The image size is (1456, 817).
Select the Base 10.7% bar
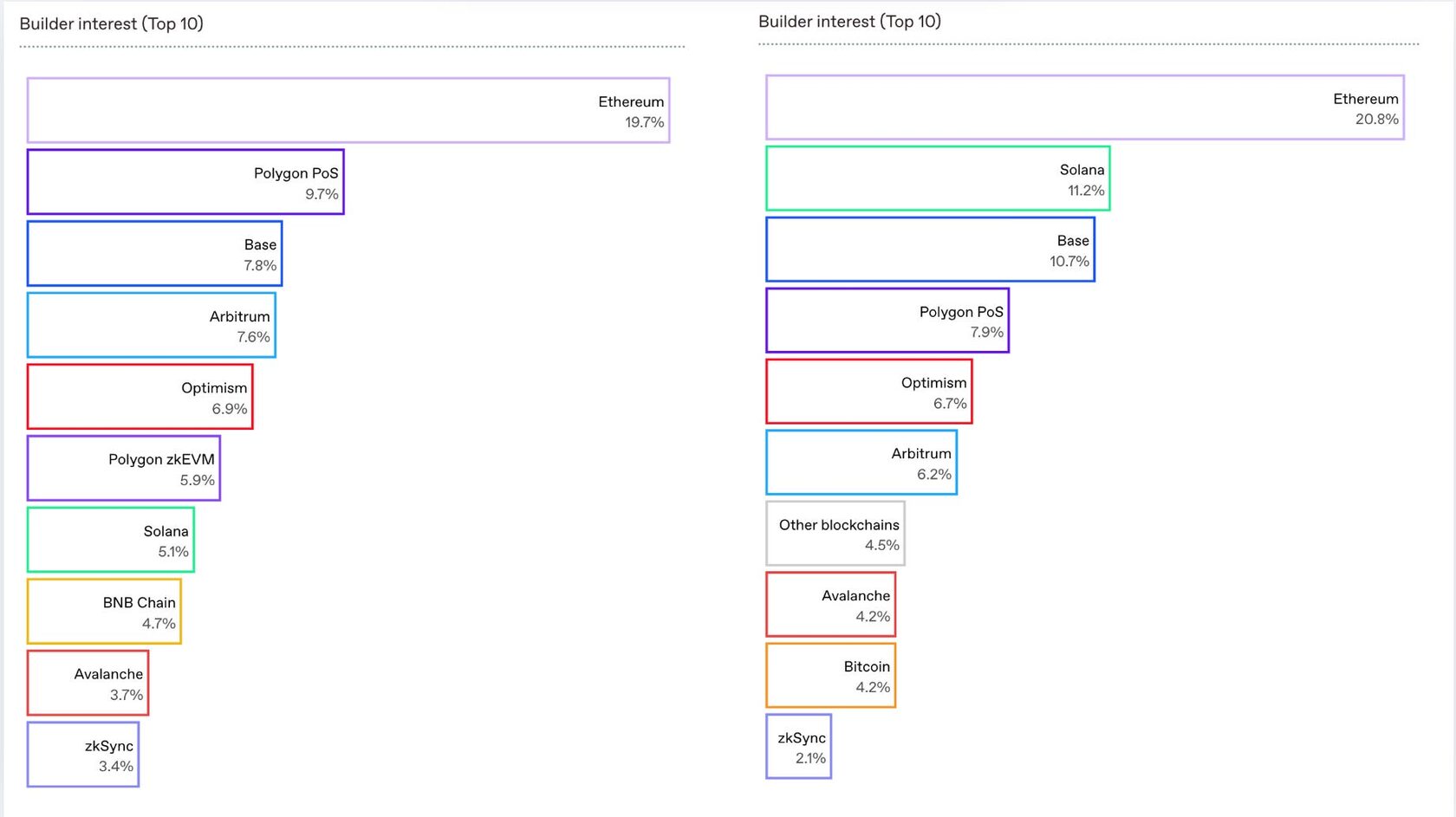tap(931, 250)
